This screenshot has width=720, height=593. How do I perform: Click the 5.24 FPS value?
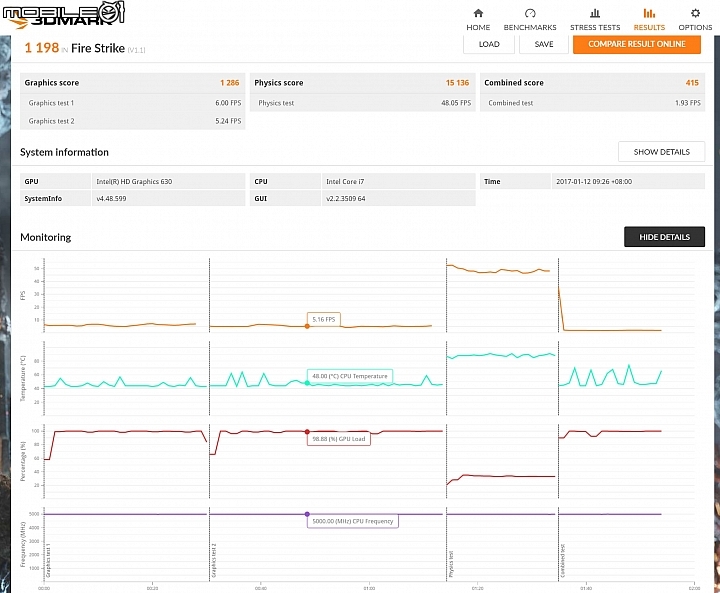[x=228, y=121]
